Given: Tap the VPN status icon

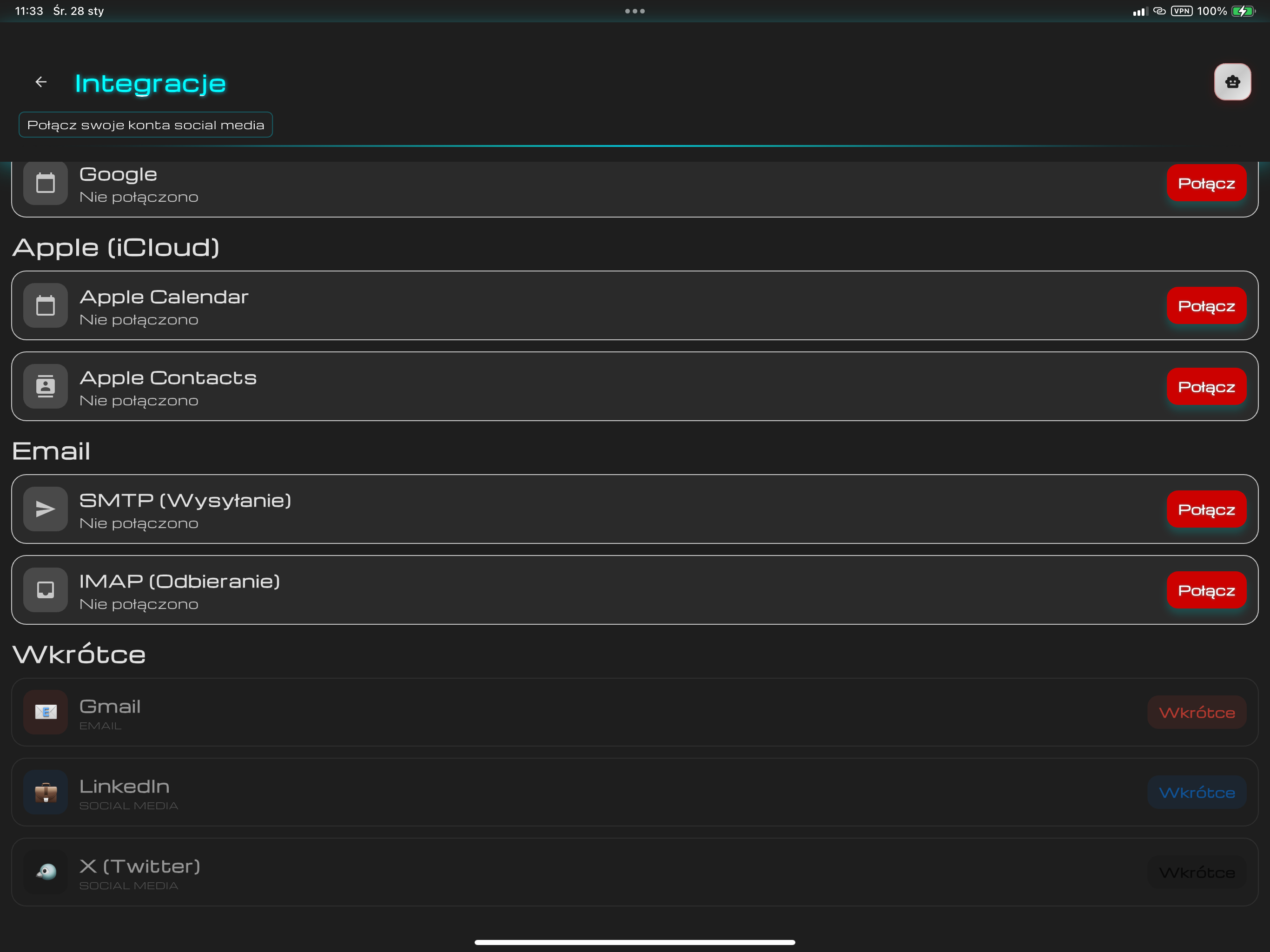Looking at the screenshot, I should [x=1182, y=11].
